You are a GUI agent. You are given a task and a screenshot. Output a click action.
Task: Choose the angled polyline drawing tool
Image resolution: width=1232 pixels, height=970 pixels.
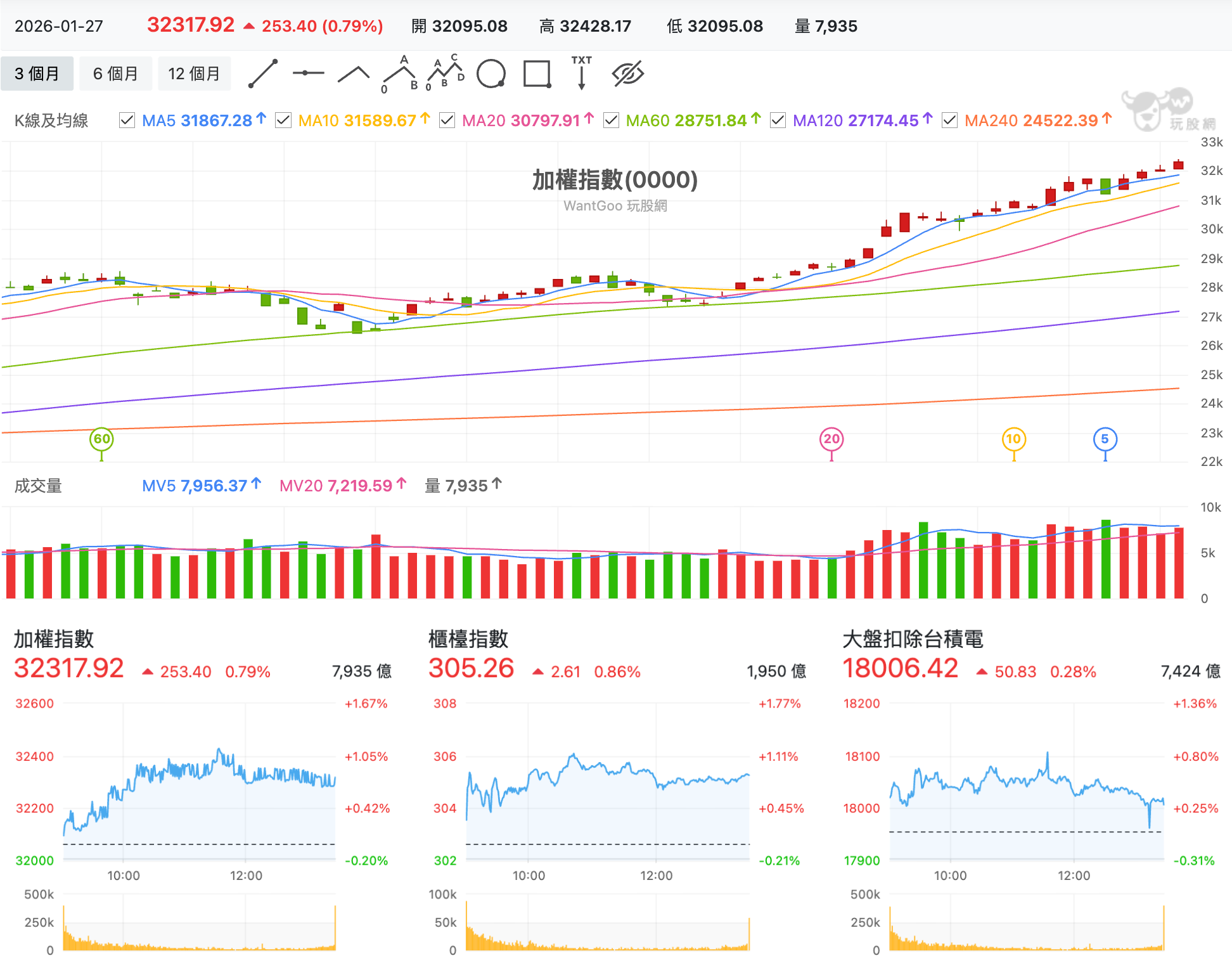[354, 74]
